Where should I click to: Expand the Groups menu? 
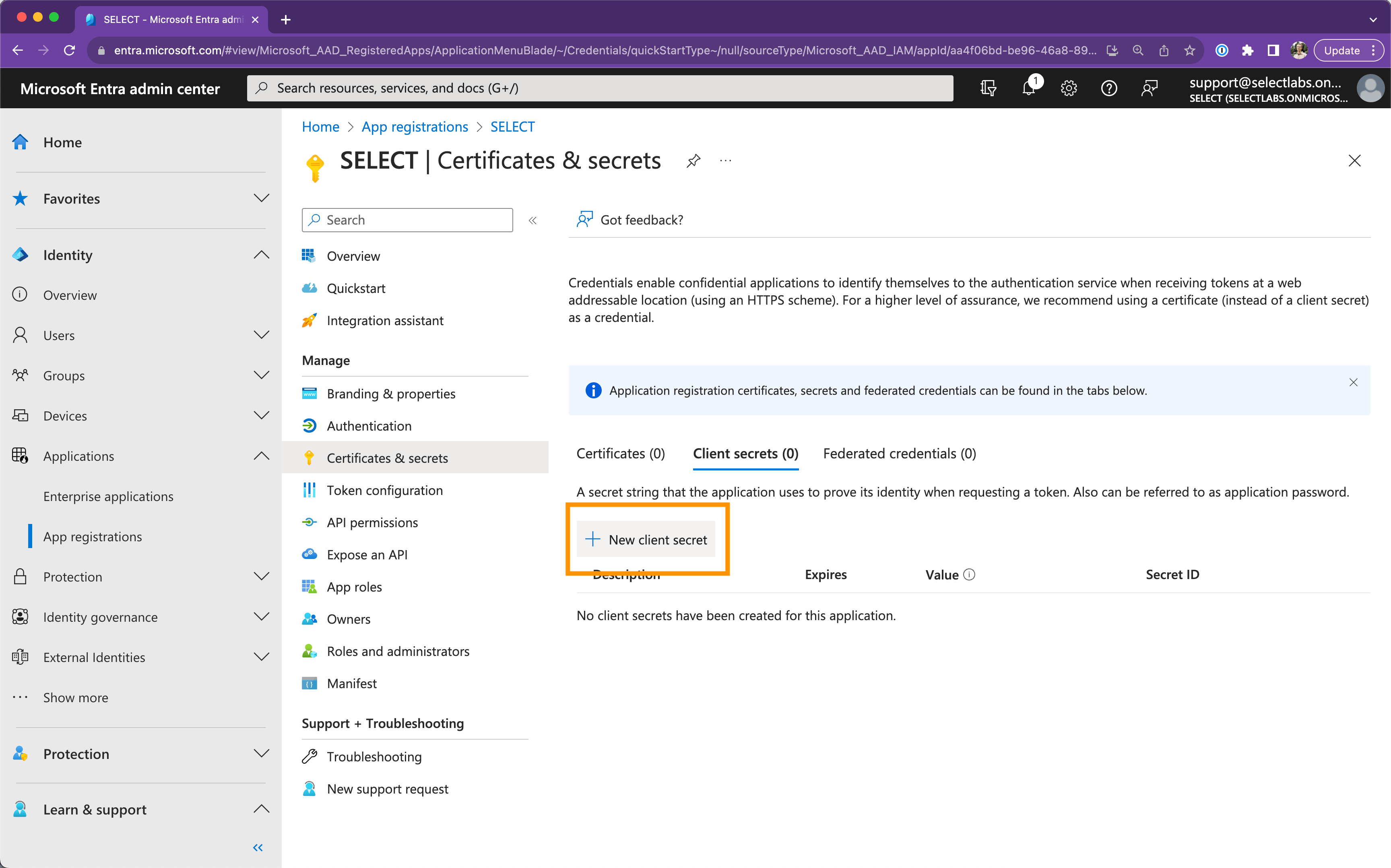261,375
